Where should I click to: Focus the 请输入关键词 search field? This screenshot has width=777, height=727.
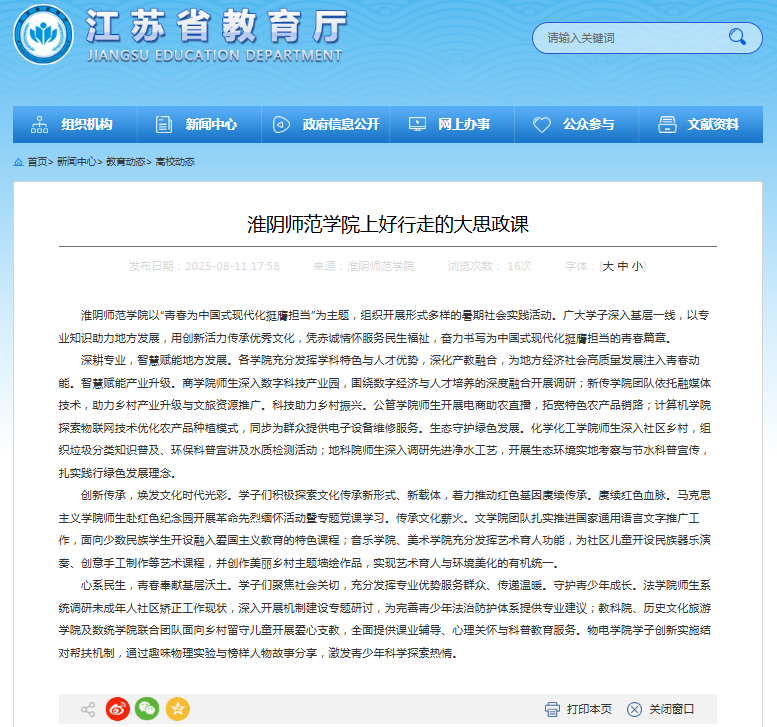[647, 38]
